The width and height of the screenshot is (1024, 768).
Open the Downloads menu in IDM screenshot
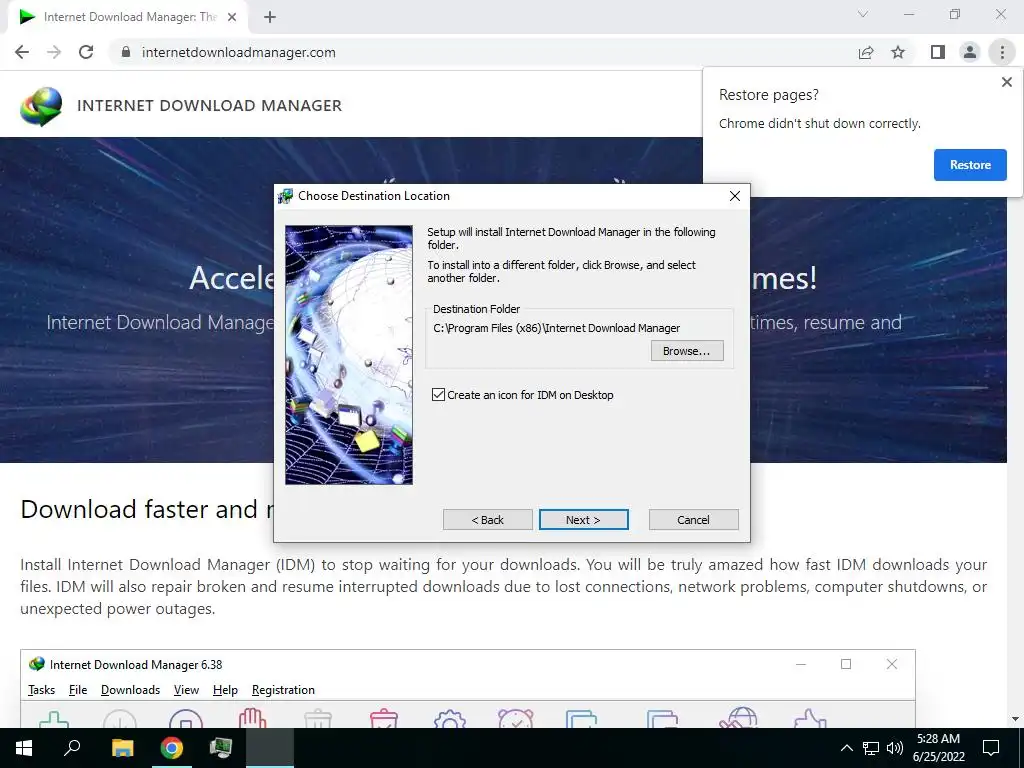point(130,690)
